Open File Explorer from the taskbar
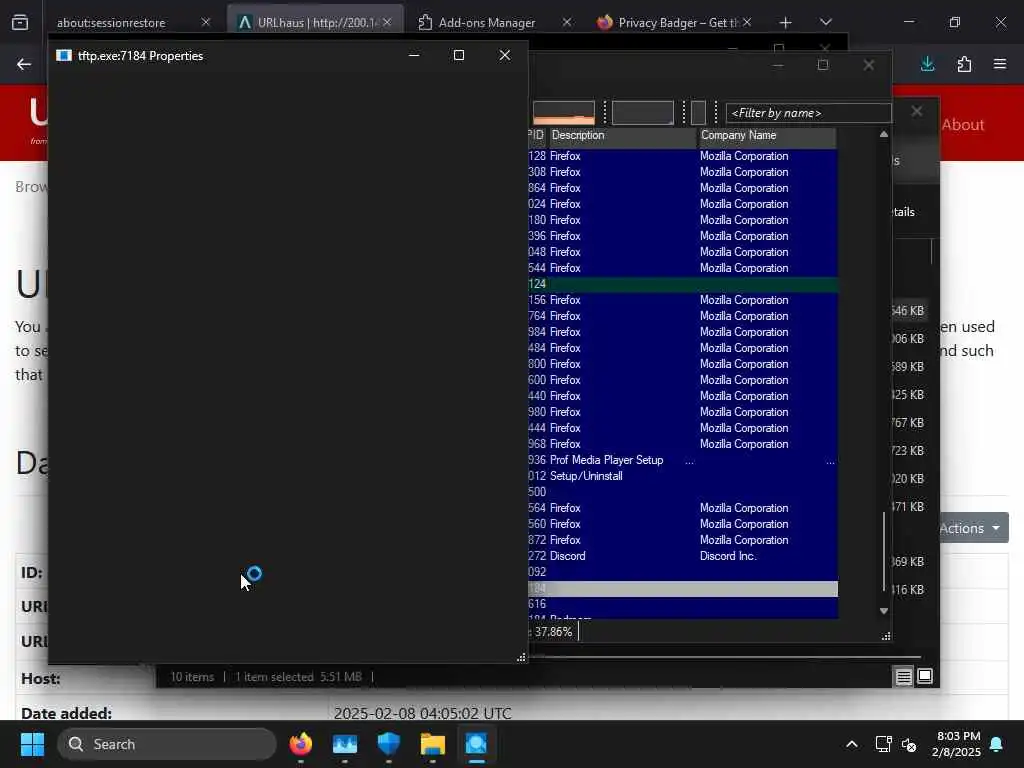 pyautogui.click(x=432, y=744)
